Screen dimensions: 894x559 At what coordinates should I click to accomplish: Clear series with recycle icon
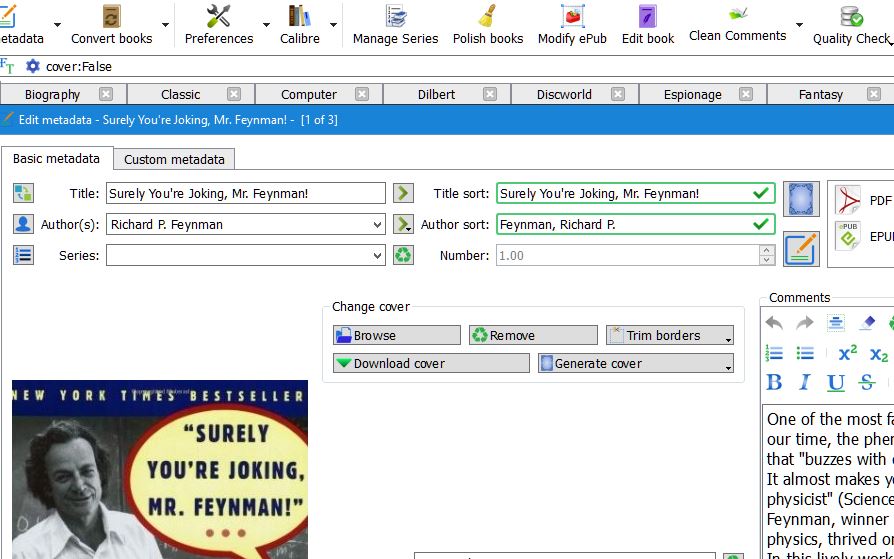click(x=403, y=255)
